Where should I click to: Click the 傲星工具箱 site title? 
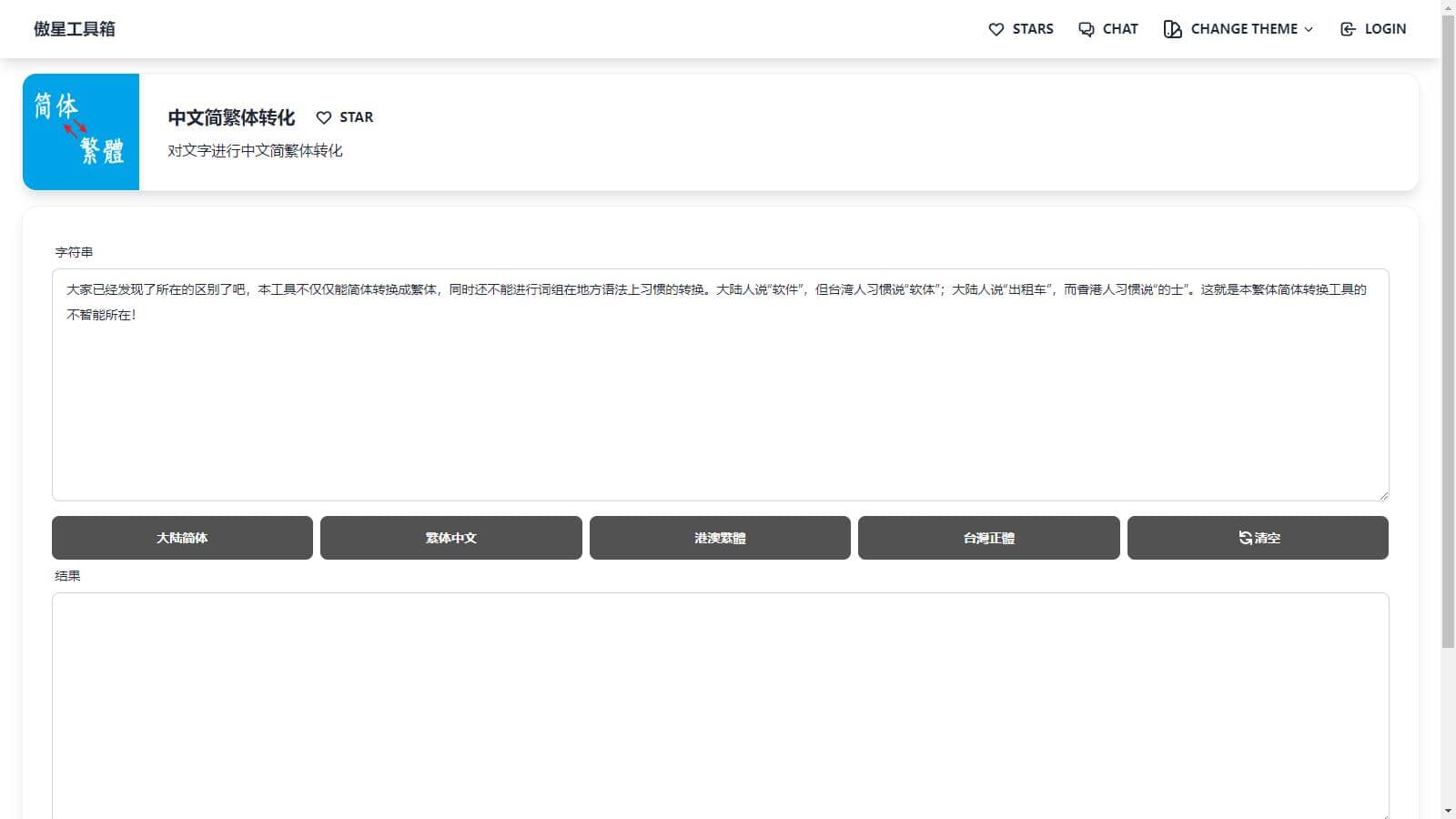(75, 29)
